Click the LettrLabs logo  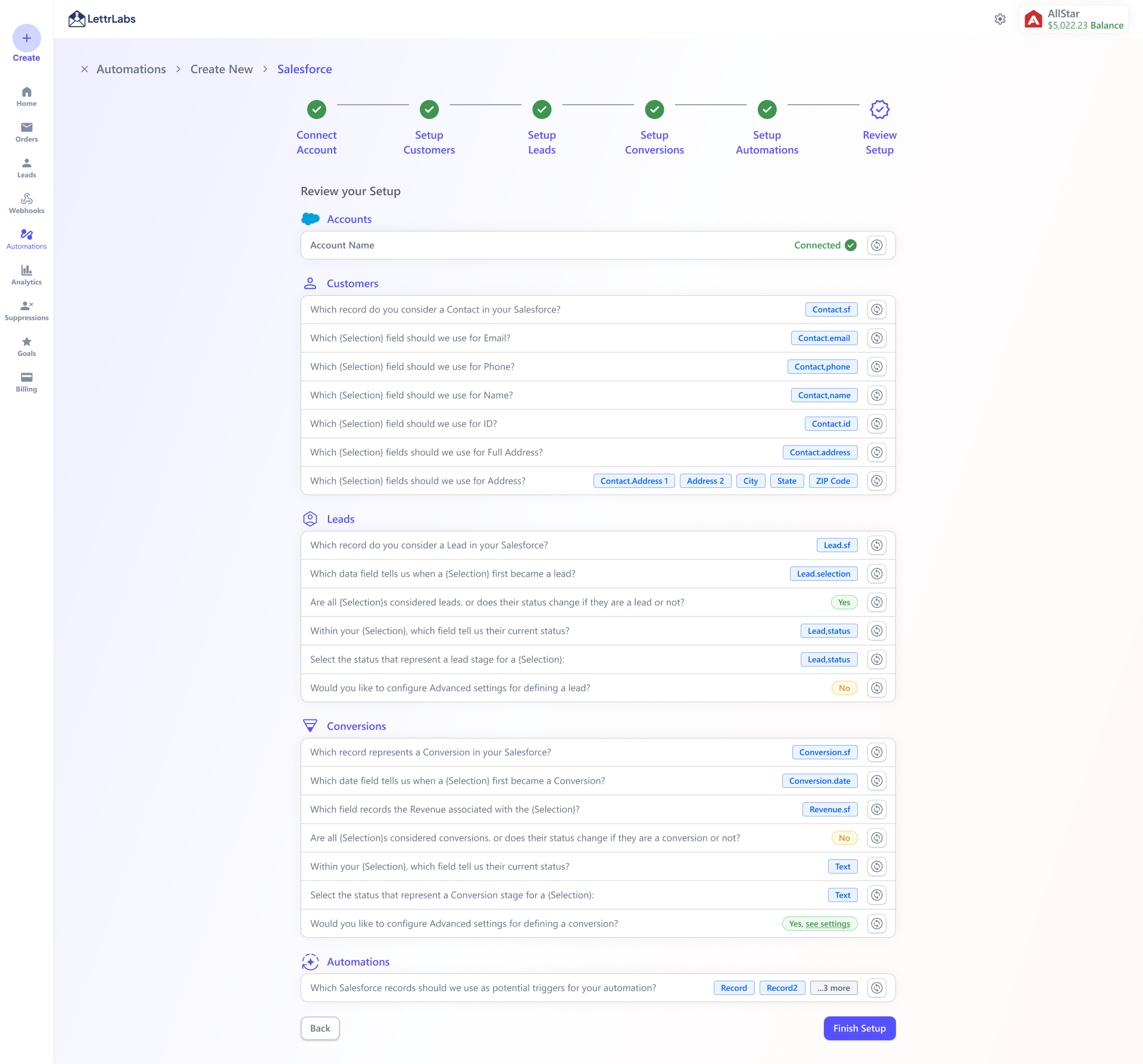coord(102,19)
